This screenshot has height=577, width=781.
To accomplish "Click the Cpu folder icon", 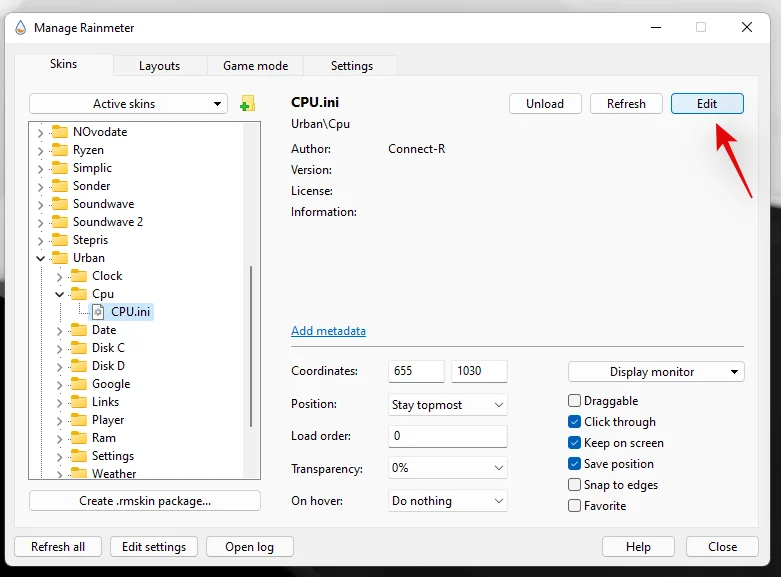I will pos(79,293).
